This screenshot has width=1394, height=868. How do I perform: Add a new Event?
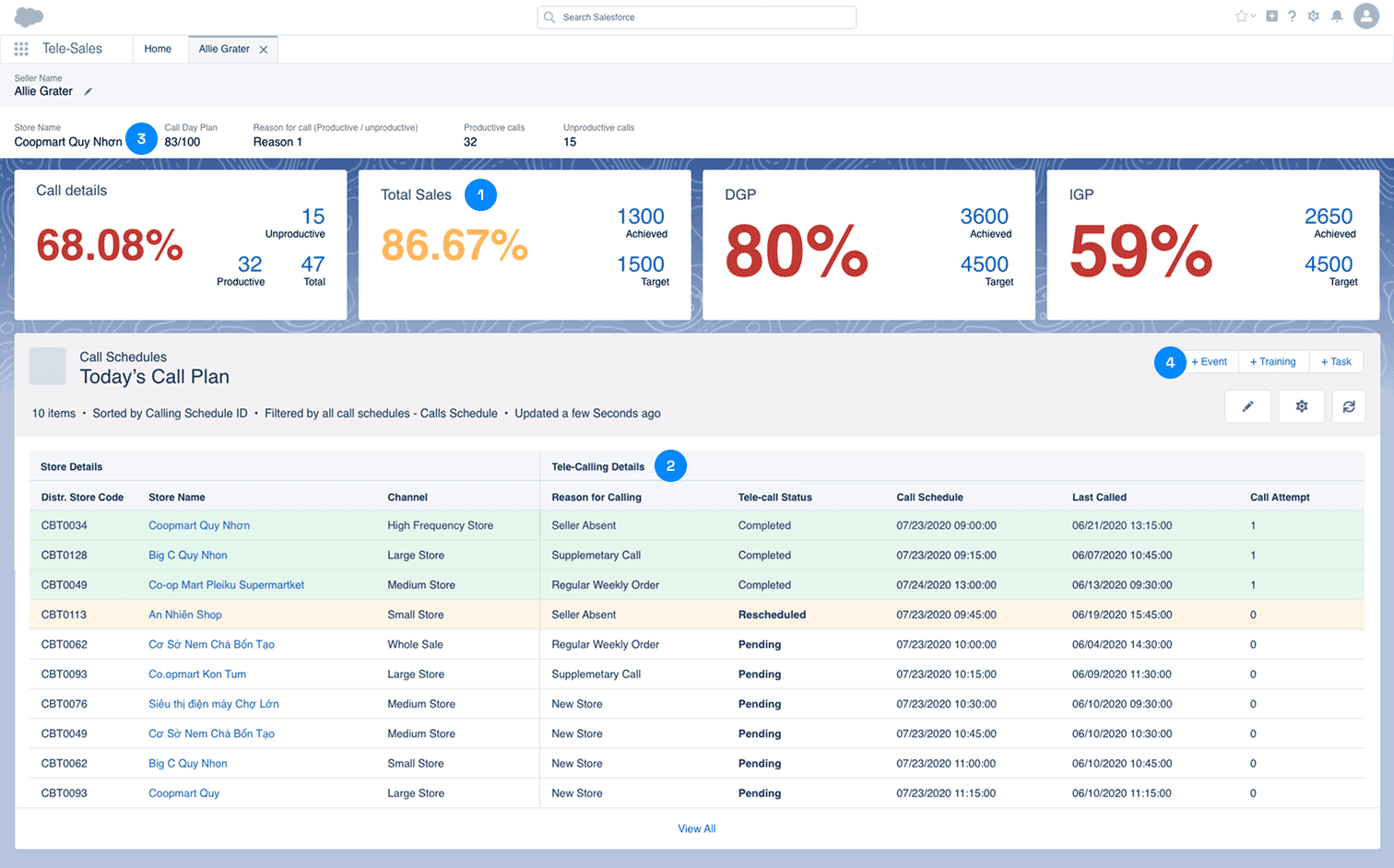1209,362
